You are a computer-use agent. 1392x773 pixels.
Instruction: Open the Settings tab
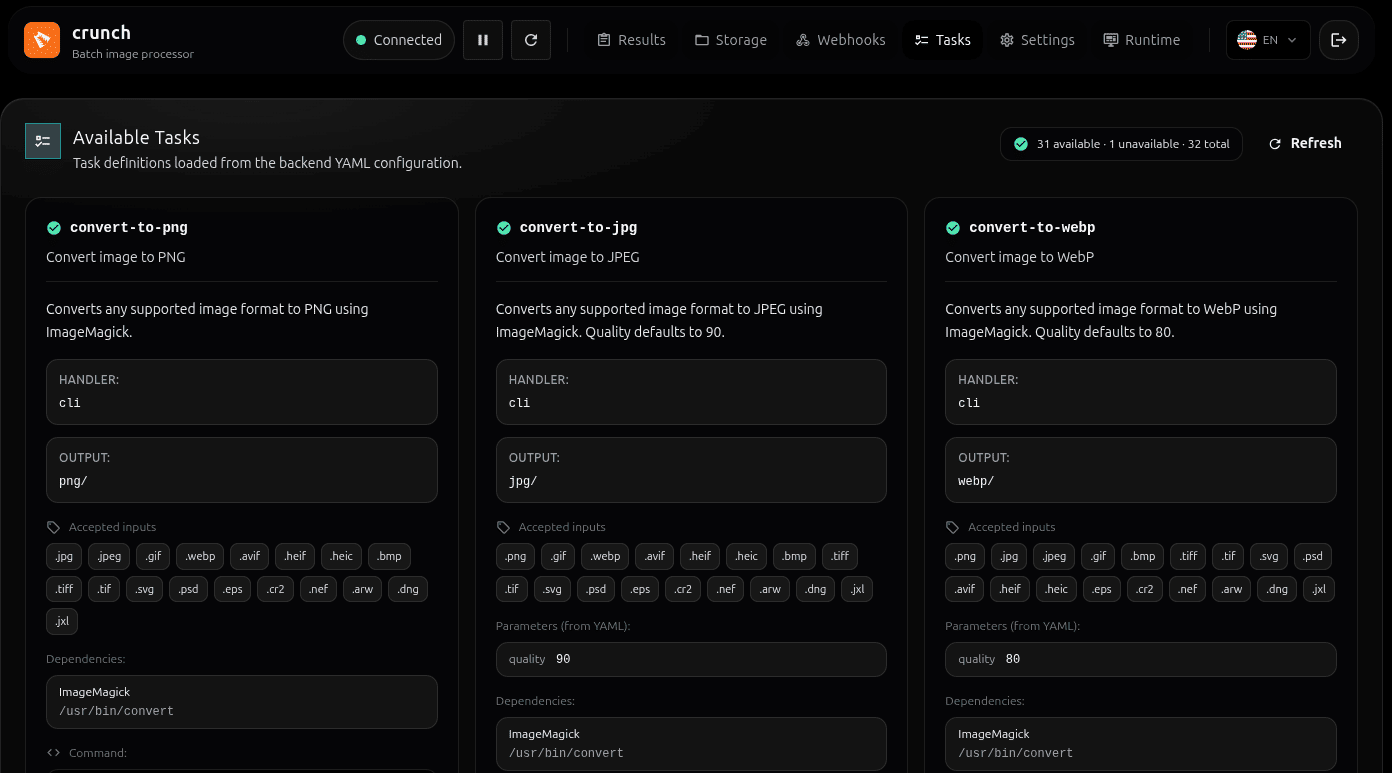(x=1037, y=40)
